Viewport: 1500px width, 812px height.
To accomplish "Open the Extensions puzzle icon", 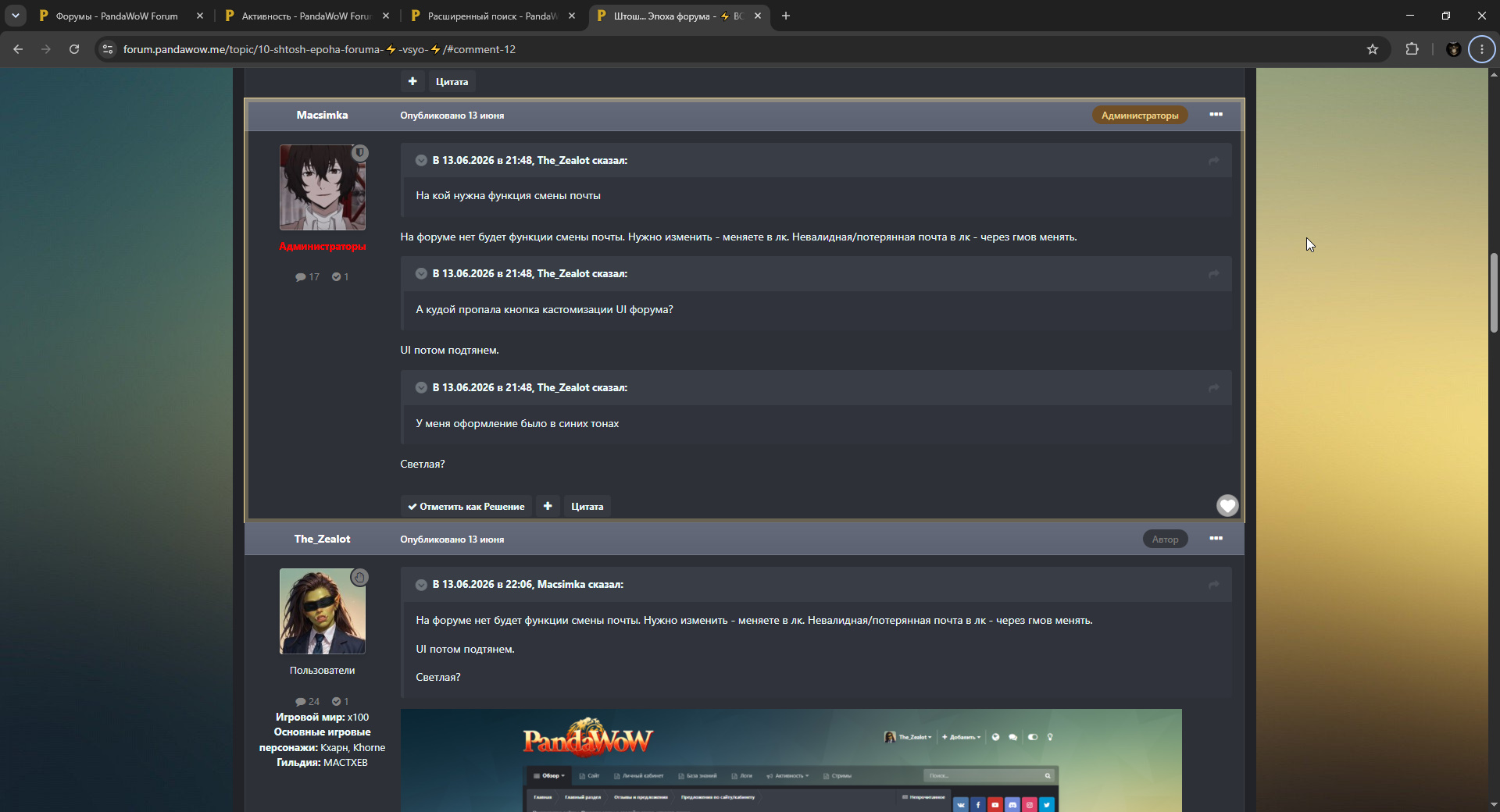I will click(x=1412, y=49).
